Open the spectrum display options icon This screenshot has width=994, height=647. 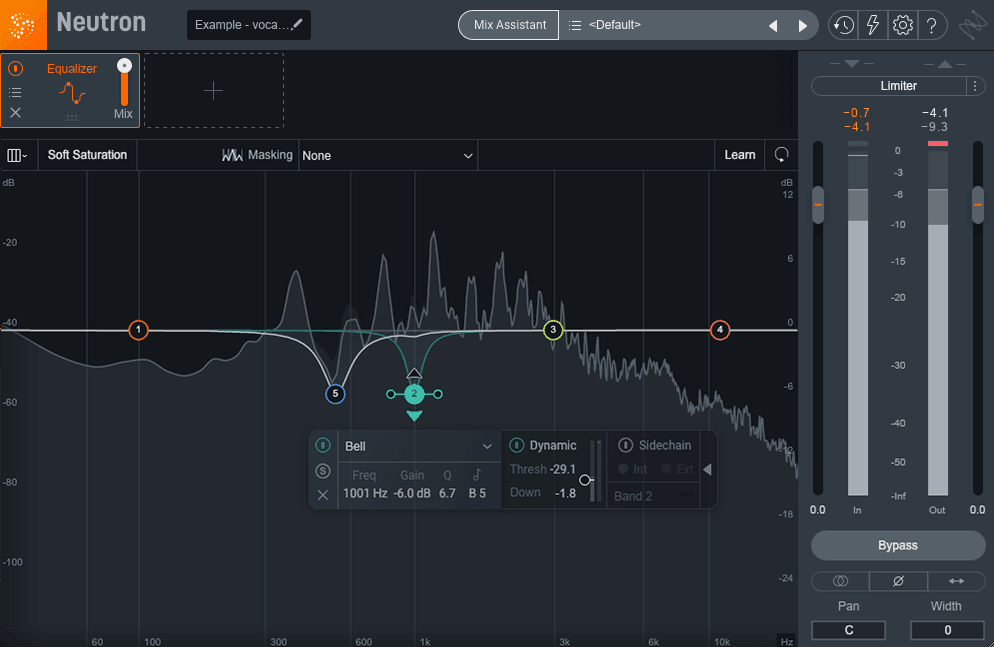pyautogui.click(x=17, y=155)
